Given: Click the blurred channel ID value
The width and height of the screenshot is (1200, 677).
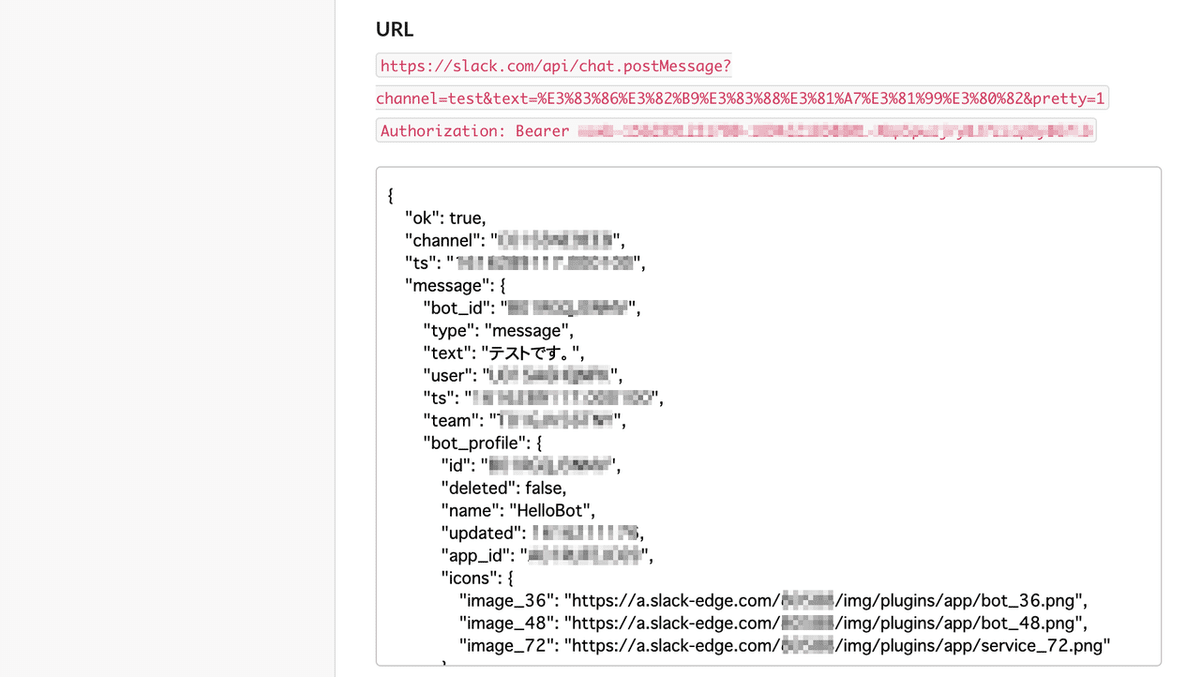Looking at the screenshot, I should point(543,240).
